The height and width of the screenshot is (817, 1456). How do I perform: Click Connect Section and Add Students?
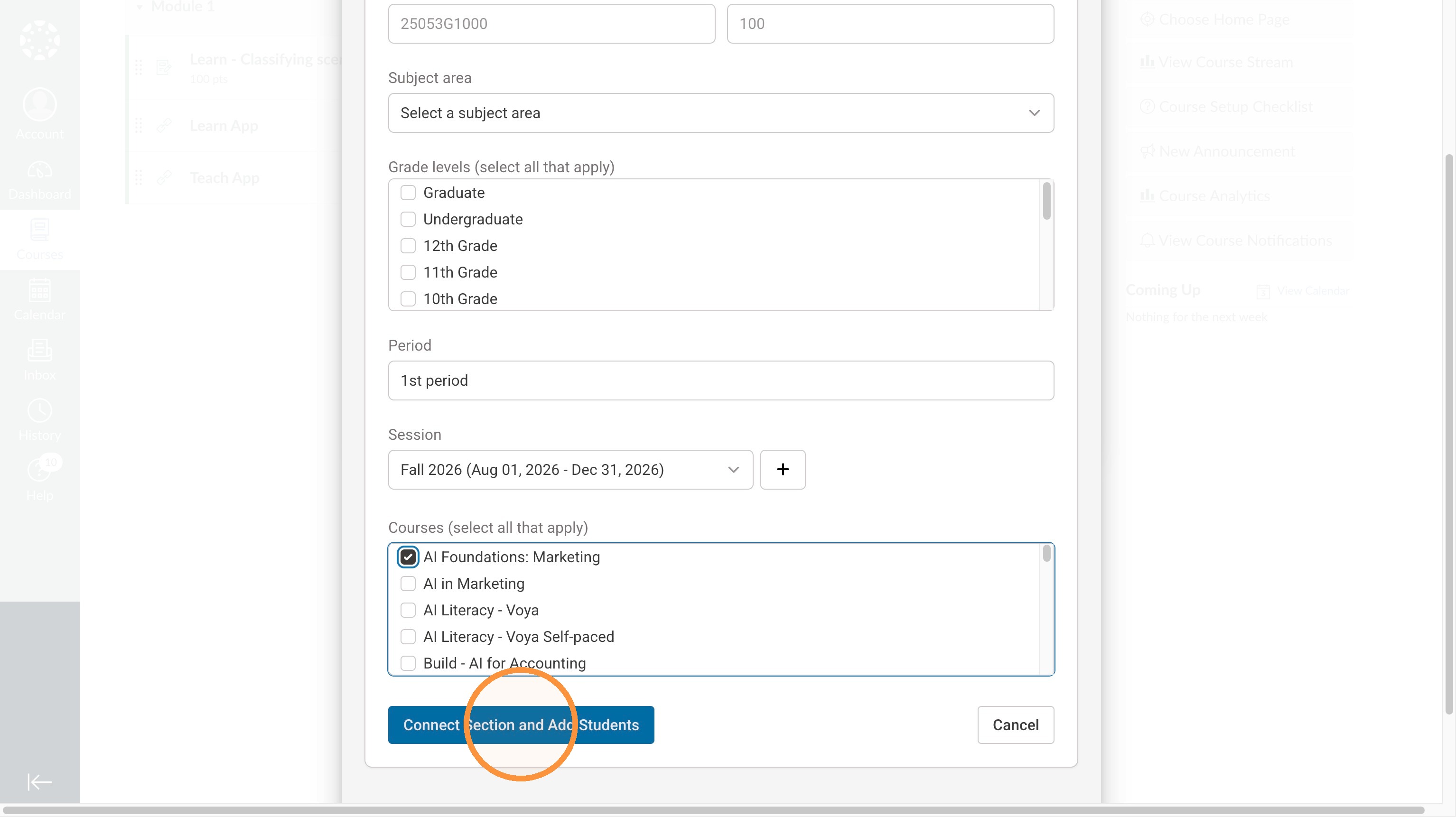click(521, 725)
